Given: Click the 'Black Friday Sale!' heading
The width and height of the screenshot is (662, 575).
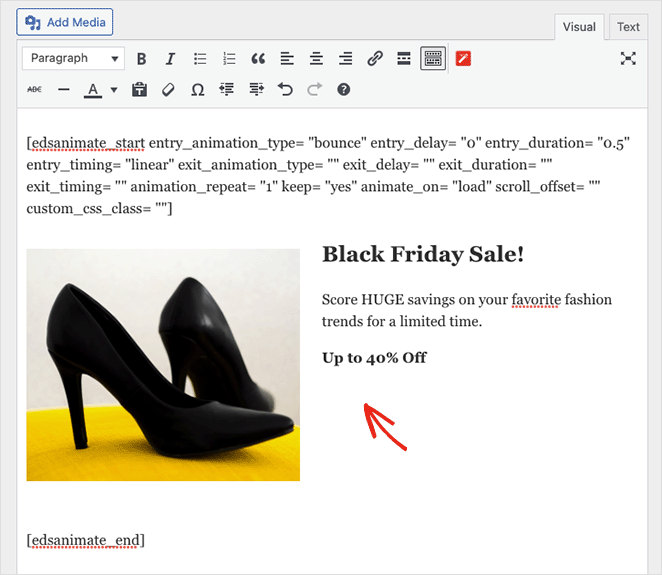Looking at the screenshot, I should [423, 255].
